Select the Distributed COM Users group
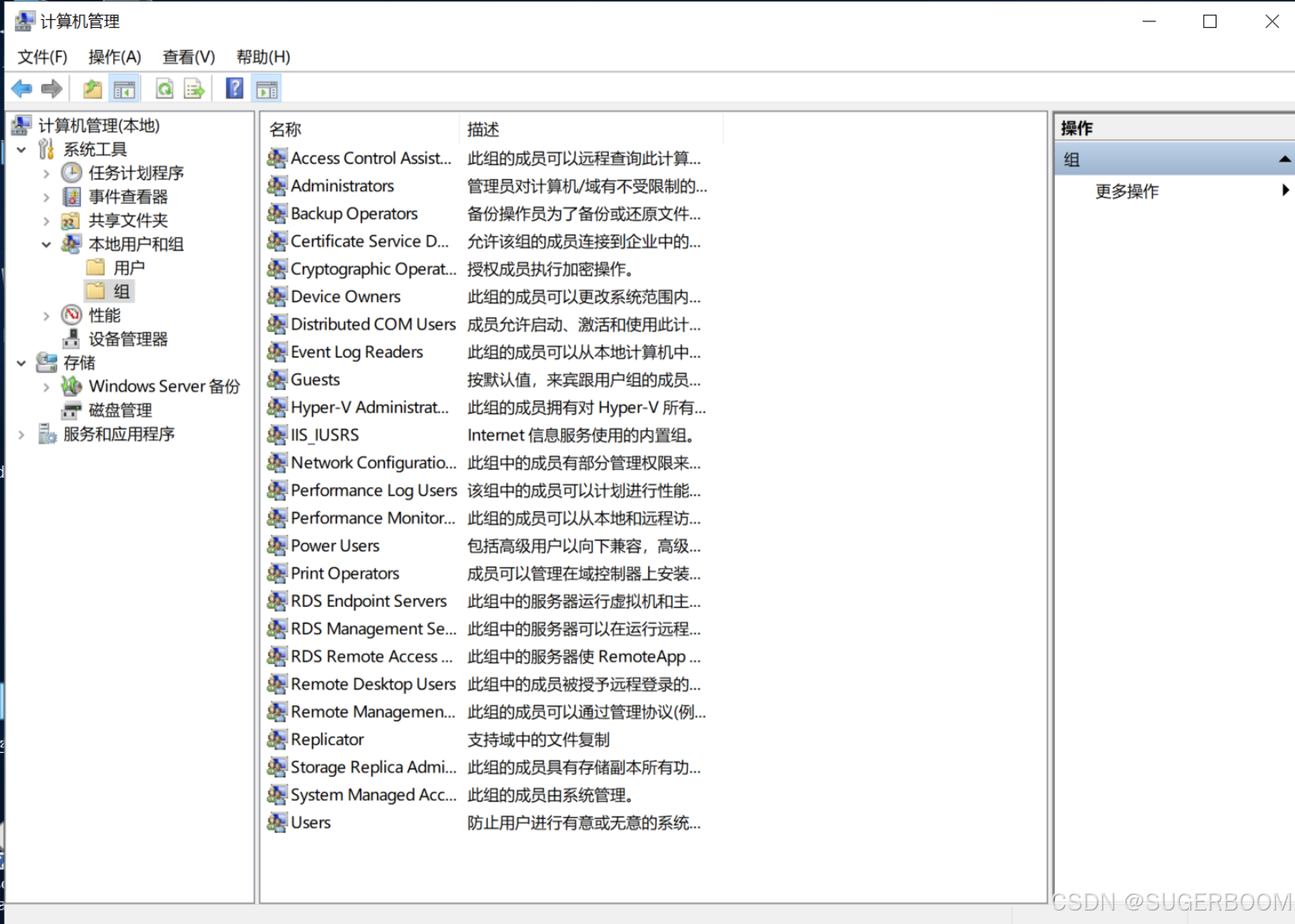The height and width of the screenshot is (924, 1295). (x=373, y=324)
